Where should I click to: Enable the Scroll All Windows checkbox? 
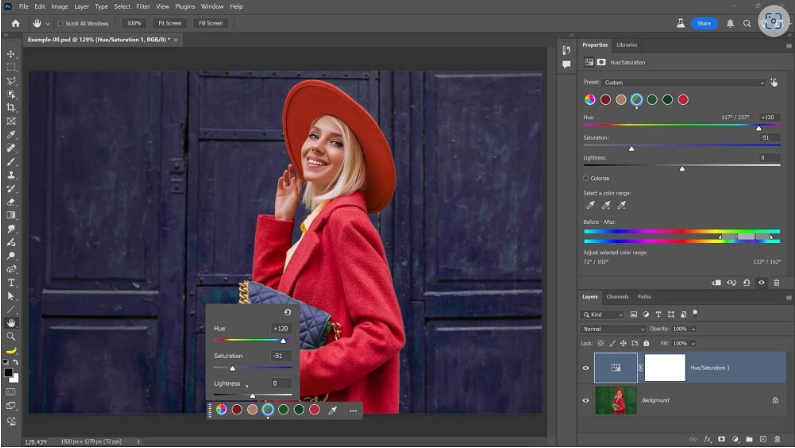coord(60,23)
